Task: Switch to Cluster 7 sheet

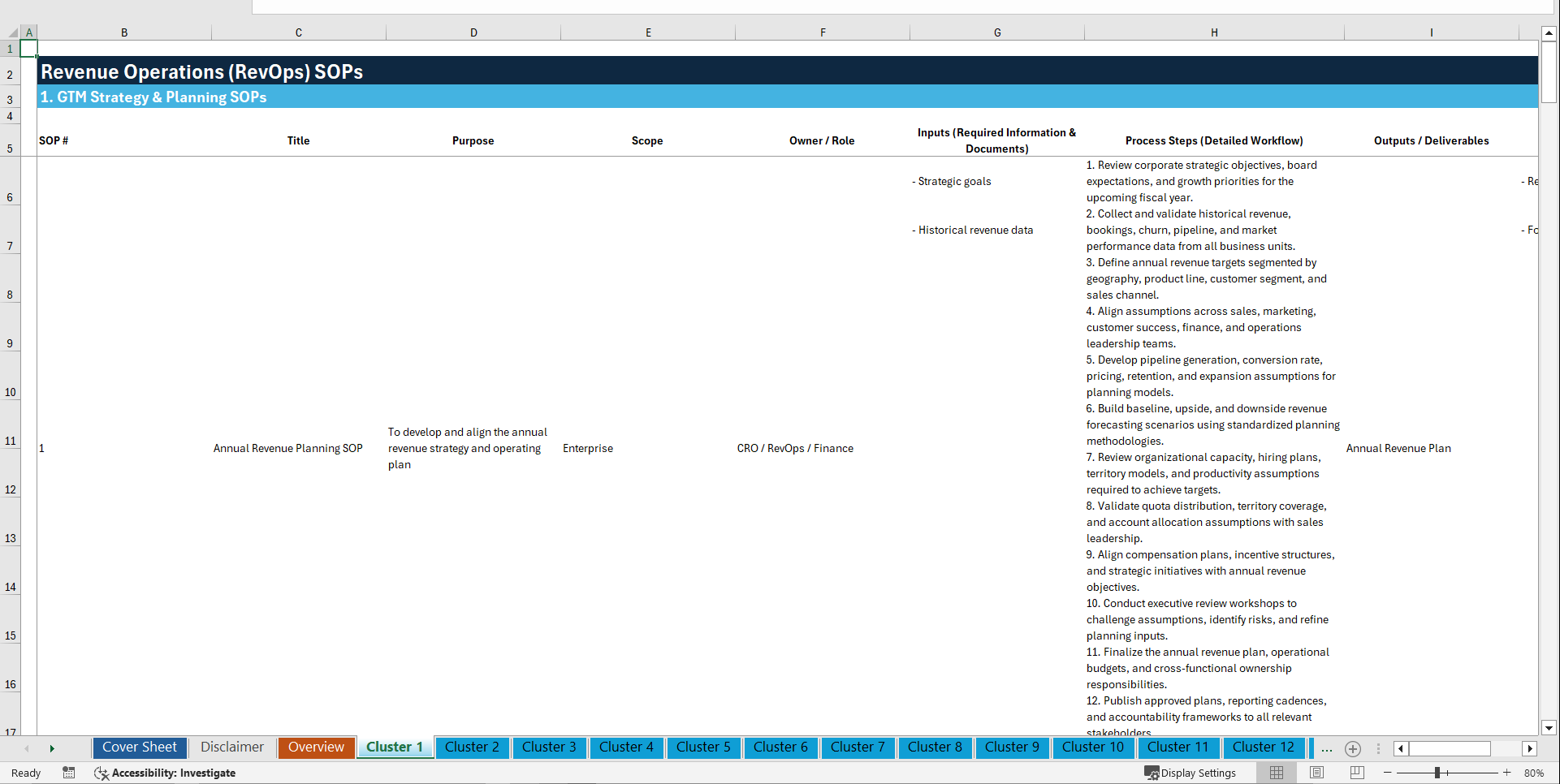Action: pos(858,747)
